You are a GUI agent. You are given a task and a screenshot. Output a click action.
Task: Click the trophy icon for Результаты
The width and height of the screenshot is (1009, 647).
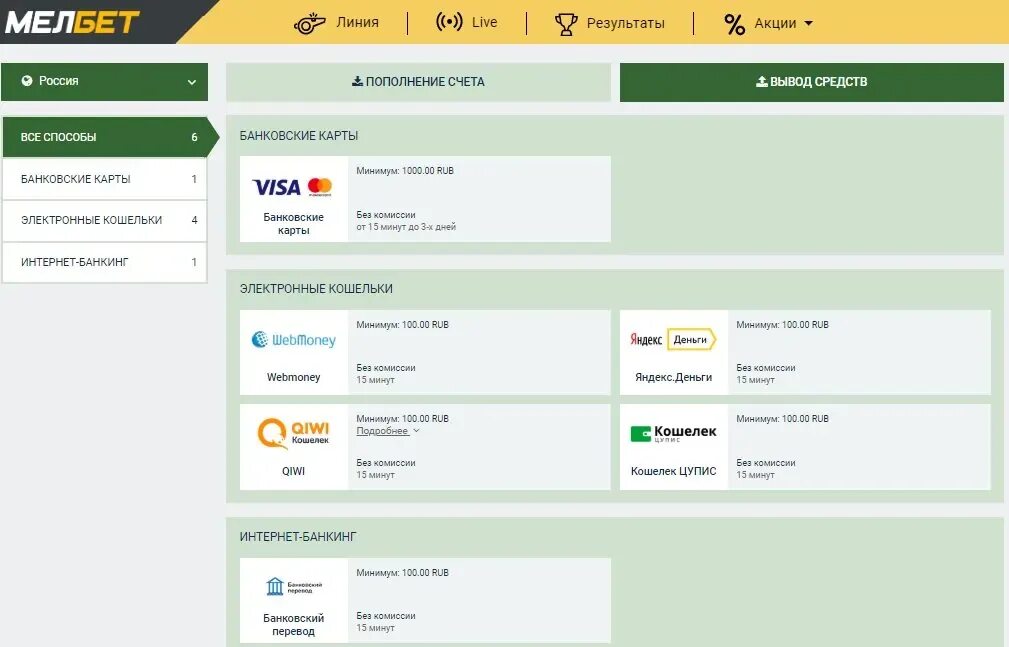[566, 24]
